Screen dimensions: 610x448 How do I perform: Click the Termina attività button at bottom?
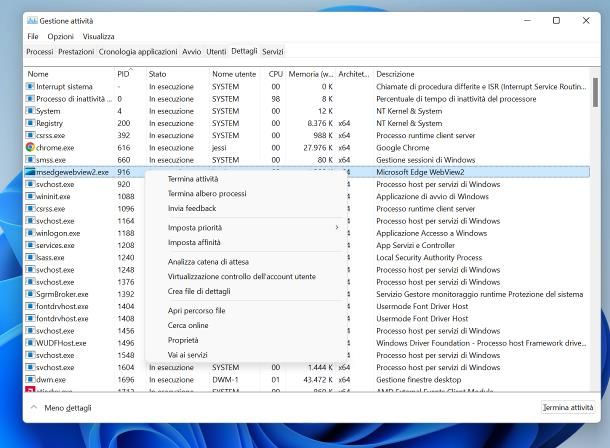point(568,407)
